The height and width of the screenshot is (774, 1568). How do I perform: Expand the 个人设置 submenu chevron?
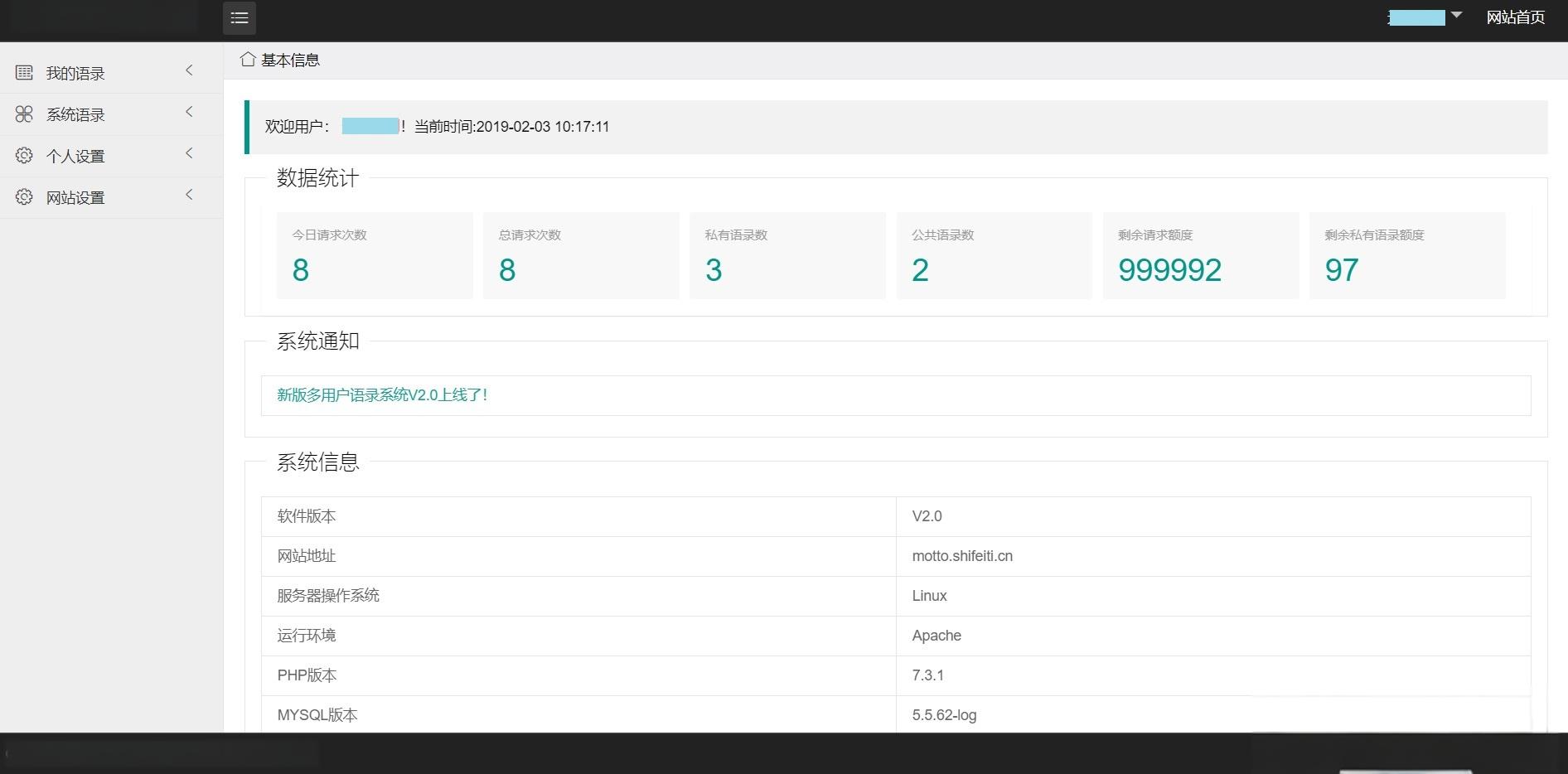(189, 153)
